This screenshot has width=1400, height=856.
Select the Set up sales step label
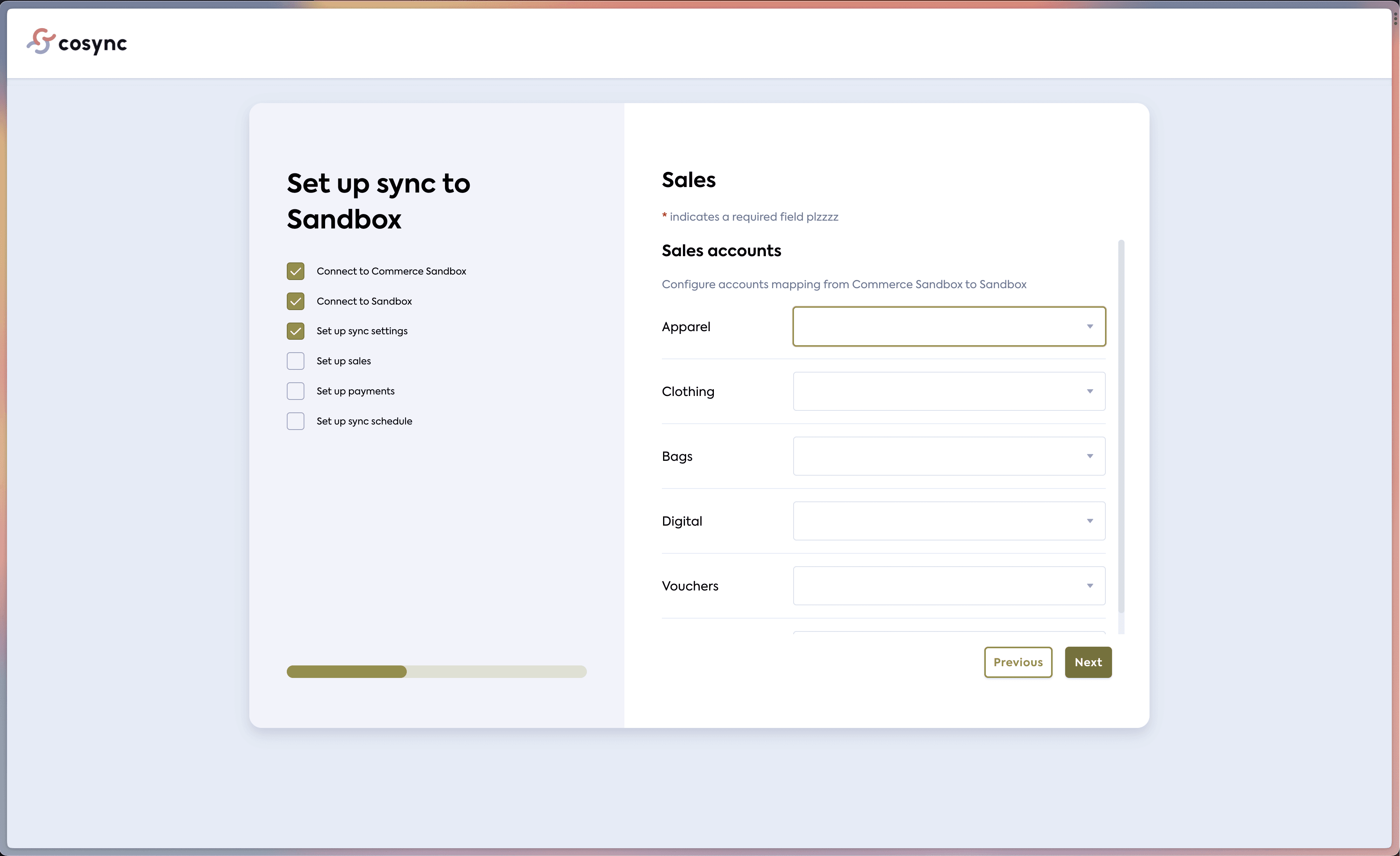tap(343, 361)
